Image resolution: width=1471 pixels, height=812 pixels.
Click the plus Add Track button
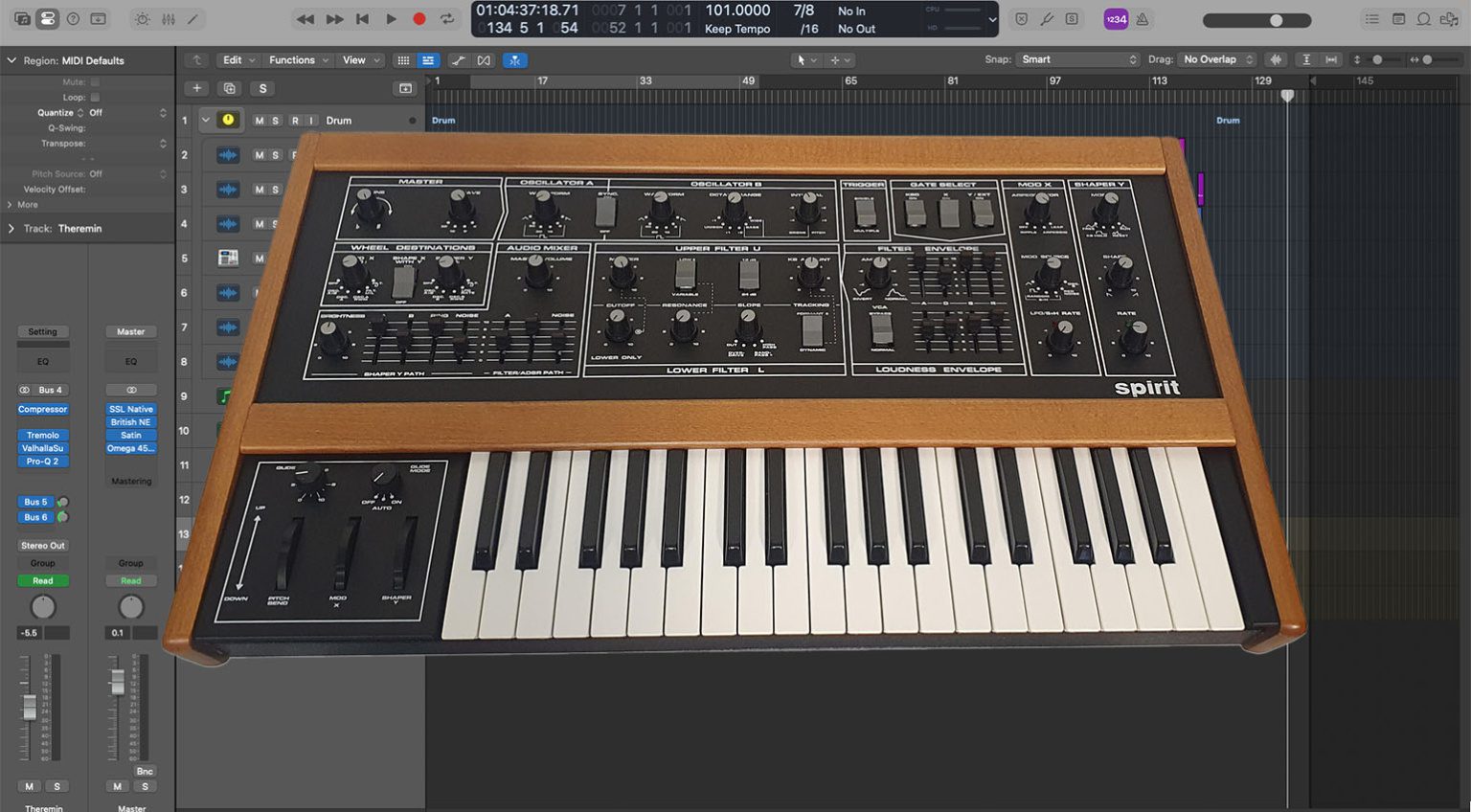coord(196,88)
